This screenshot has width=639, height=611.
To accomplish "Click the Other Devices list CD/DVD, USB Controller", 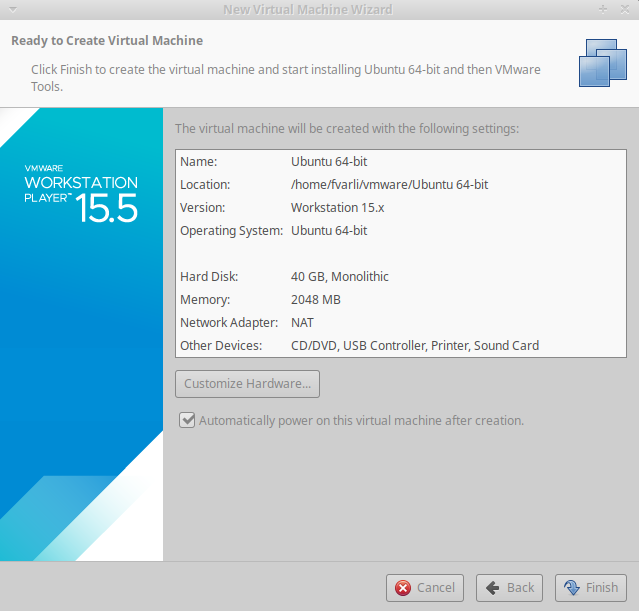I will (x=415, y=346).
